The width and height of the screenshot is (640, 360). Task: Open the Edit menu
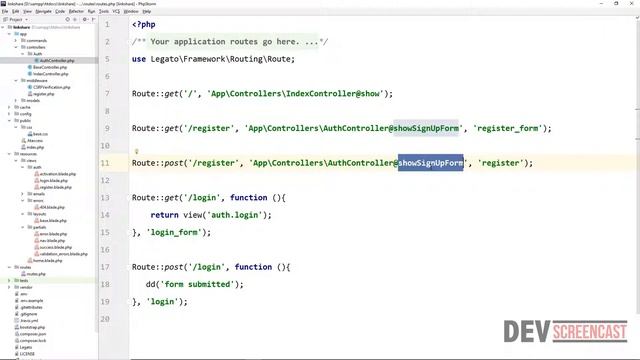[x=16, y=11]
